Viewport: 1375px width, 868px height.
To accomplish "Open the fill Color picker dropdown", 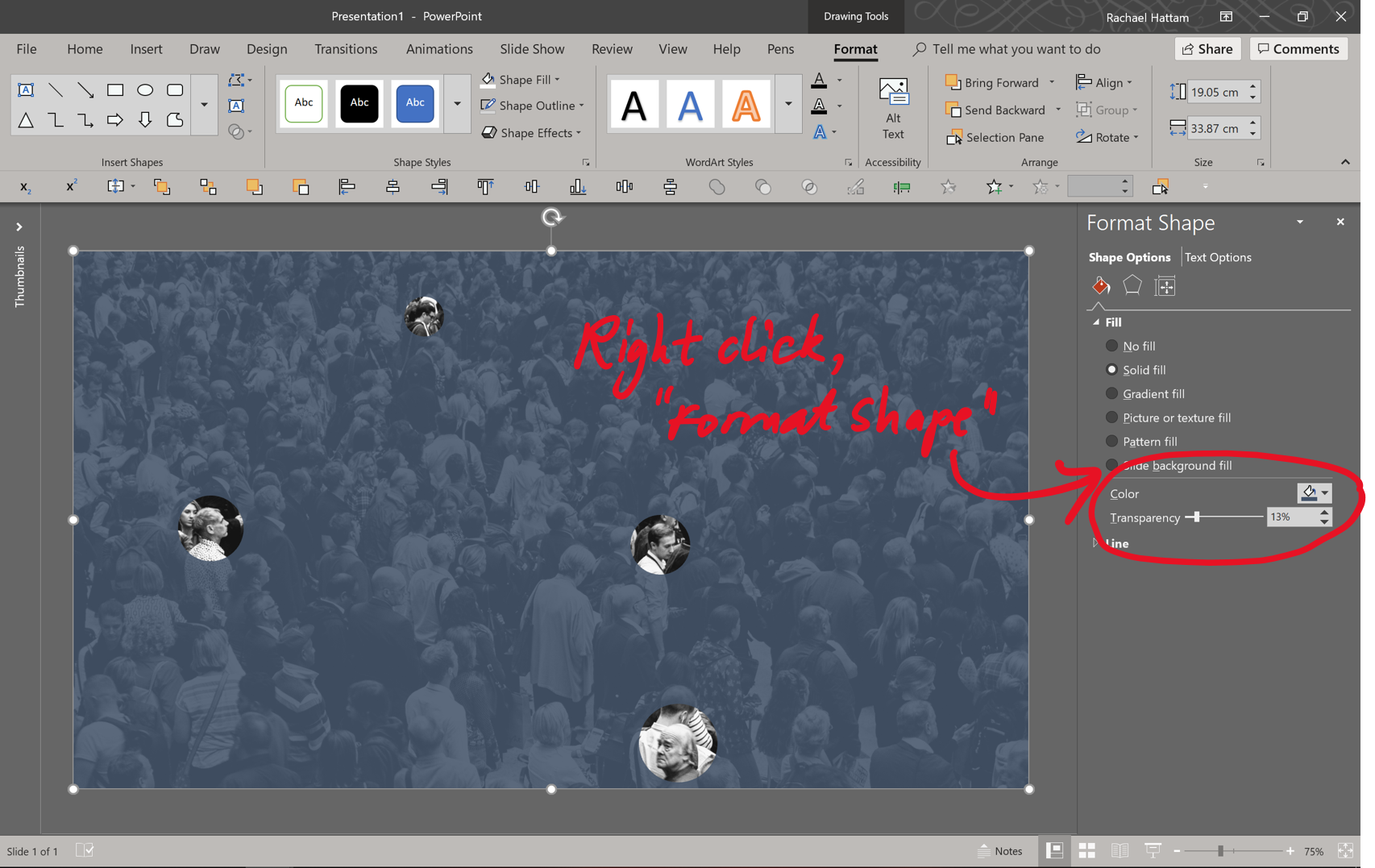I will (1314, 492).
